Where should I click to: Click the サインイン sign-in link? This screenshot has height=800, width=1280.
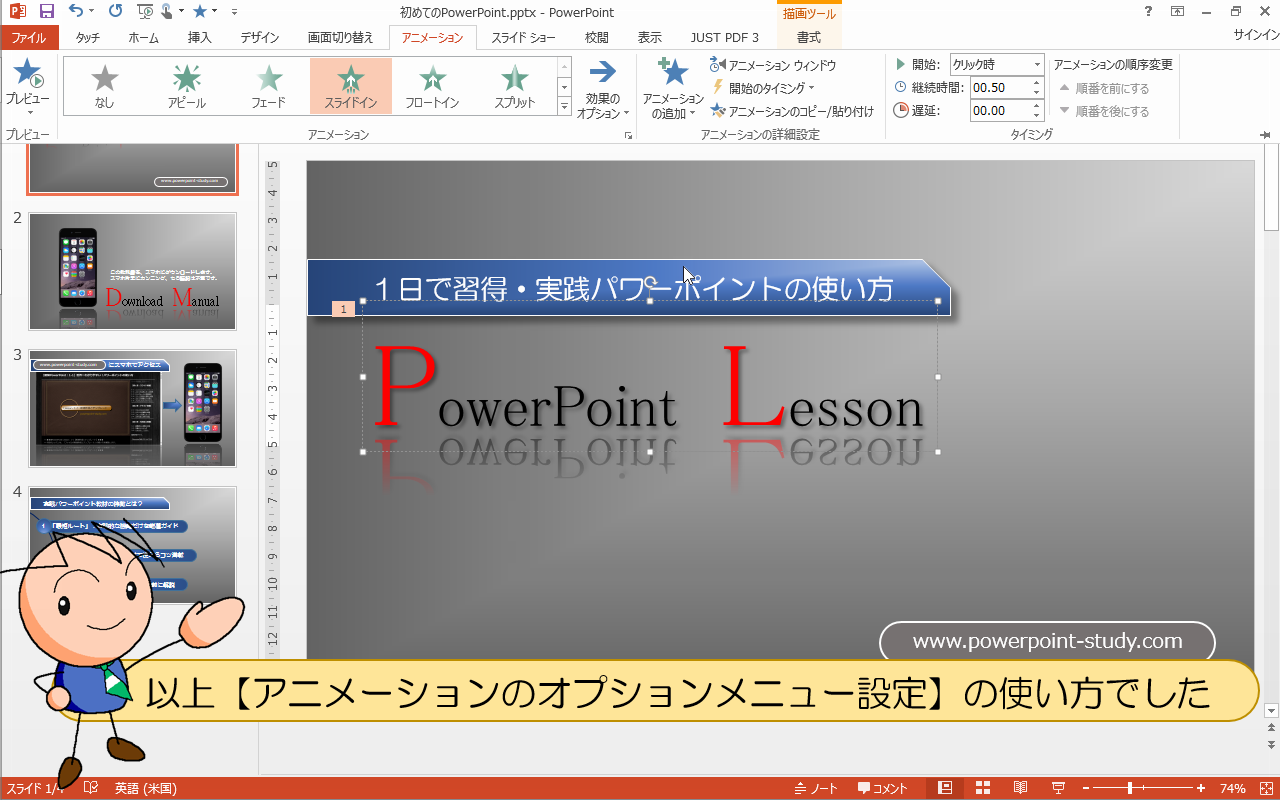[1256, 35]
